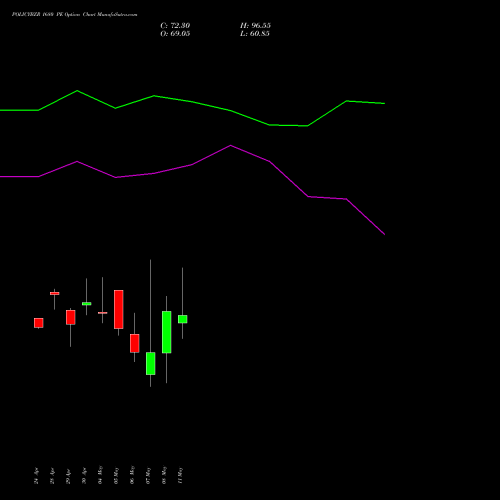
Task: Select the green candle on 07 May
Action: coord(151,363)
